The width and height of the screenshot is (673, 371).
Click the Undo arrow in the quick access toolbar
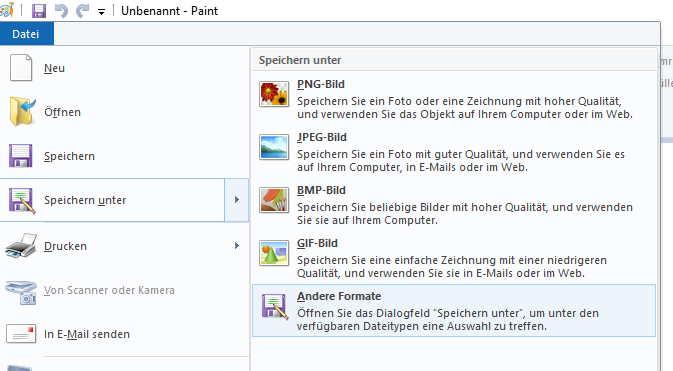click(61, 11)
